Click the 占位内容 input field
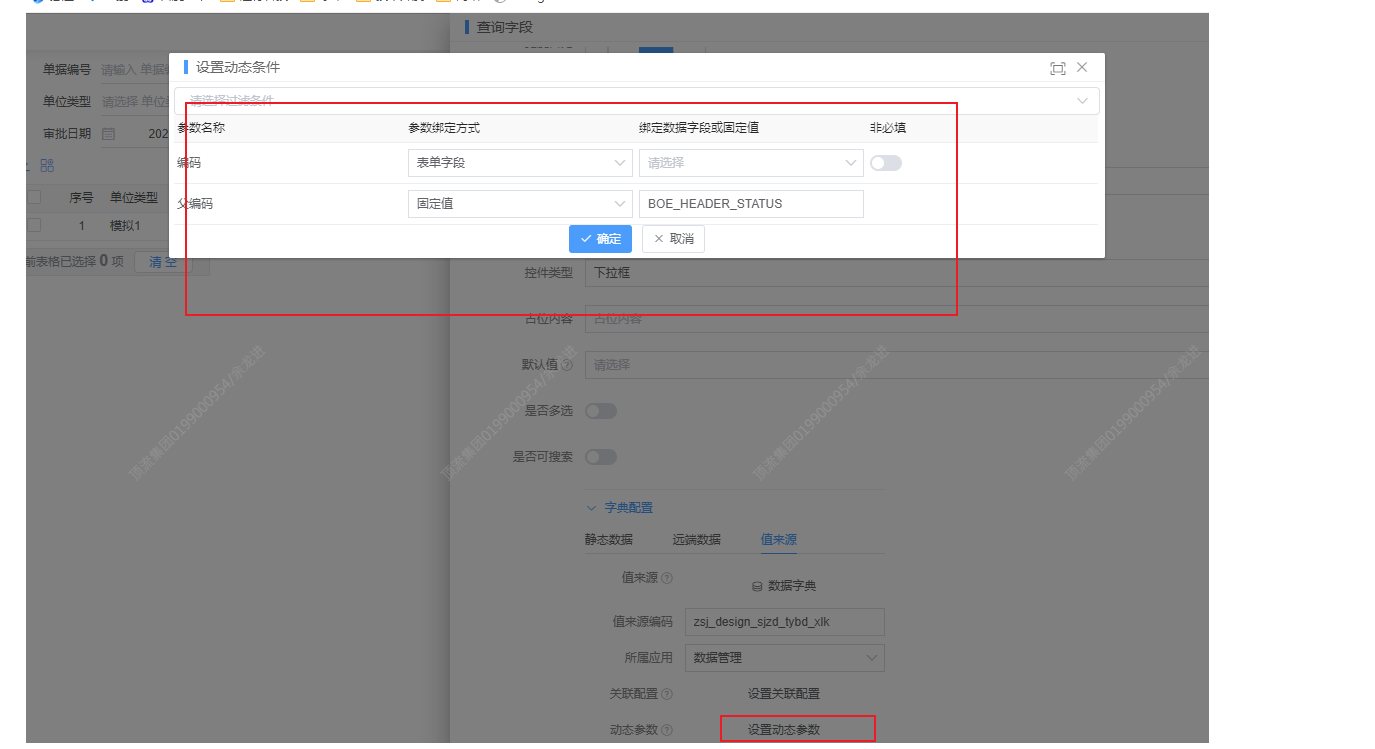 [896, 319]
